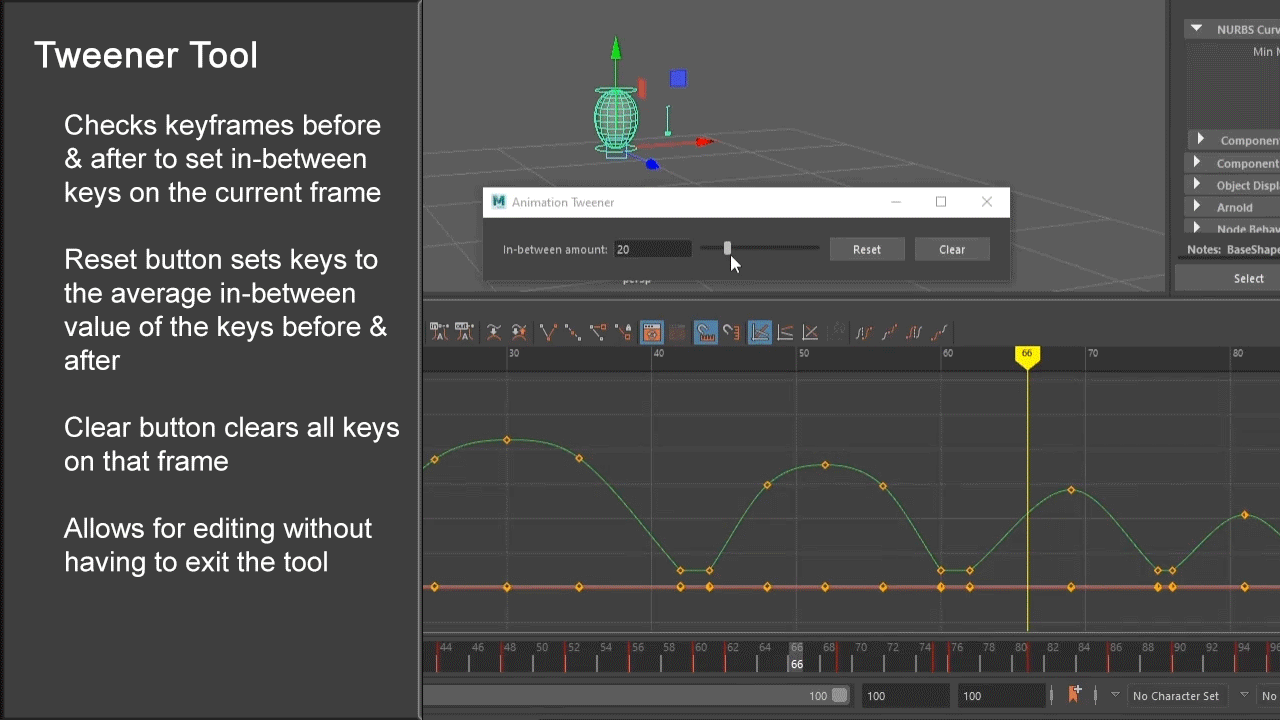The height and width of the screenshot is (720, 1280).
Task: Click the Maya logo in Animation Tweener title bar
Action: (499, 202)
